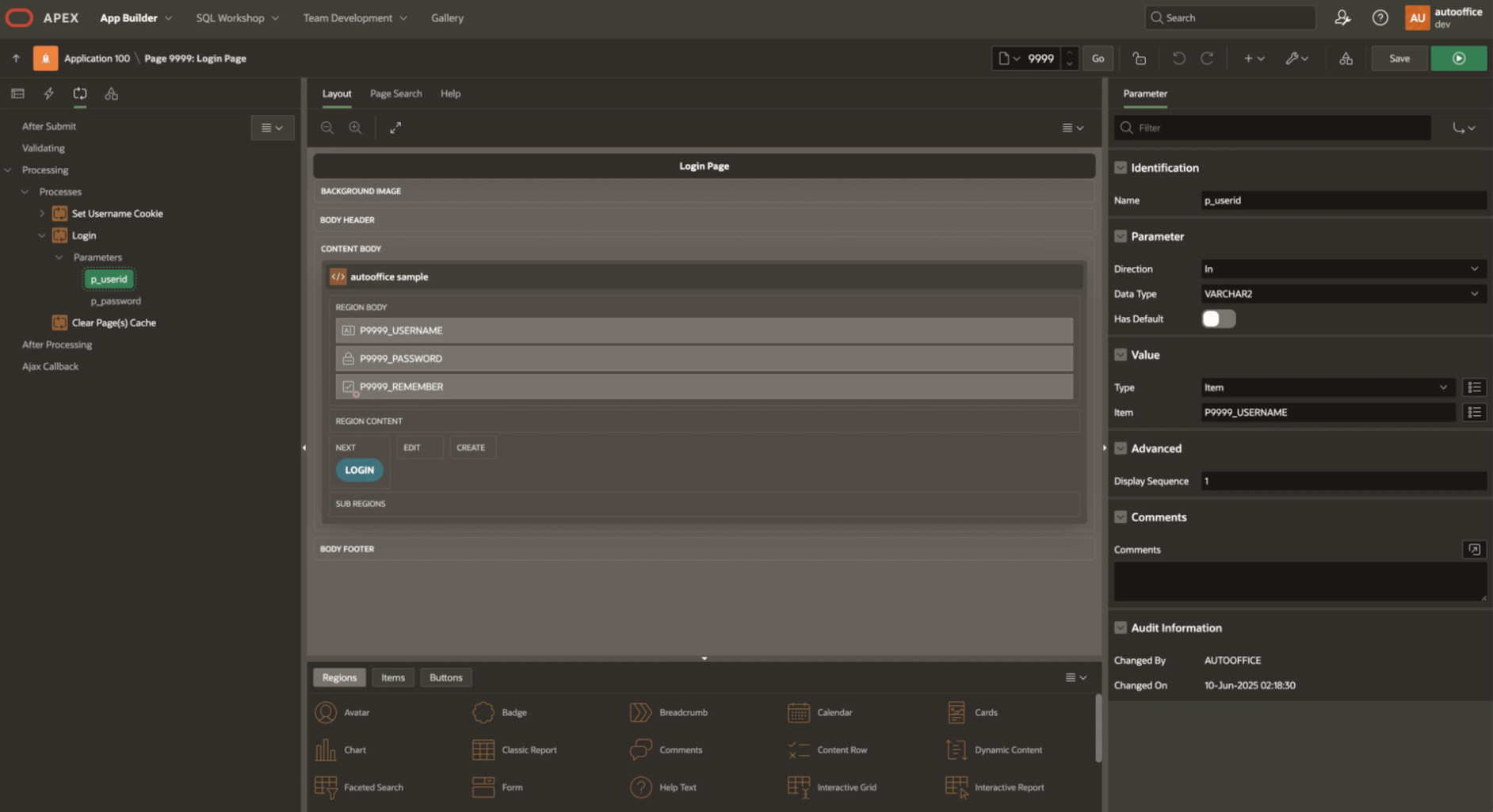
Task: Go up to application home arrow
Action: tap(16, 59)
